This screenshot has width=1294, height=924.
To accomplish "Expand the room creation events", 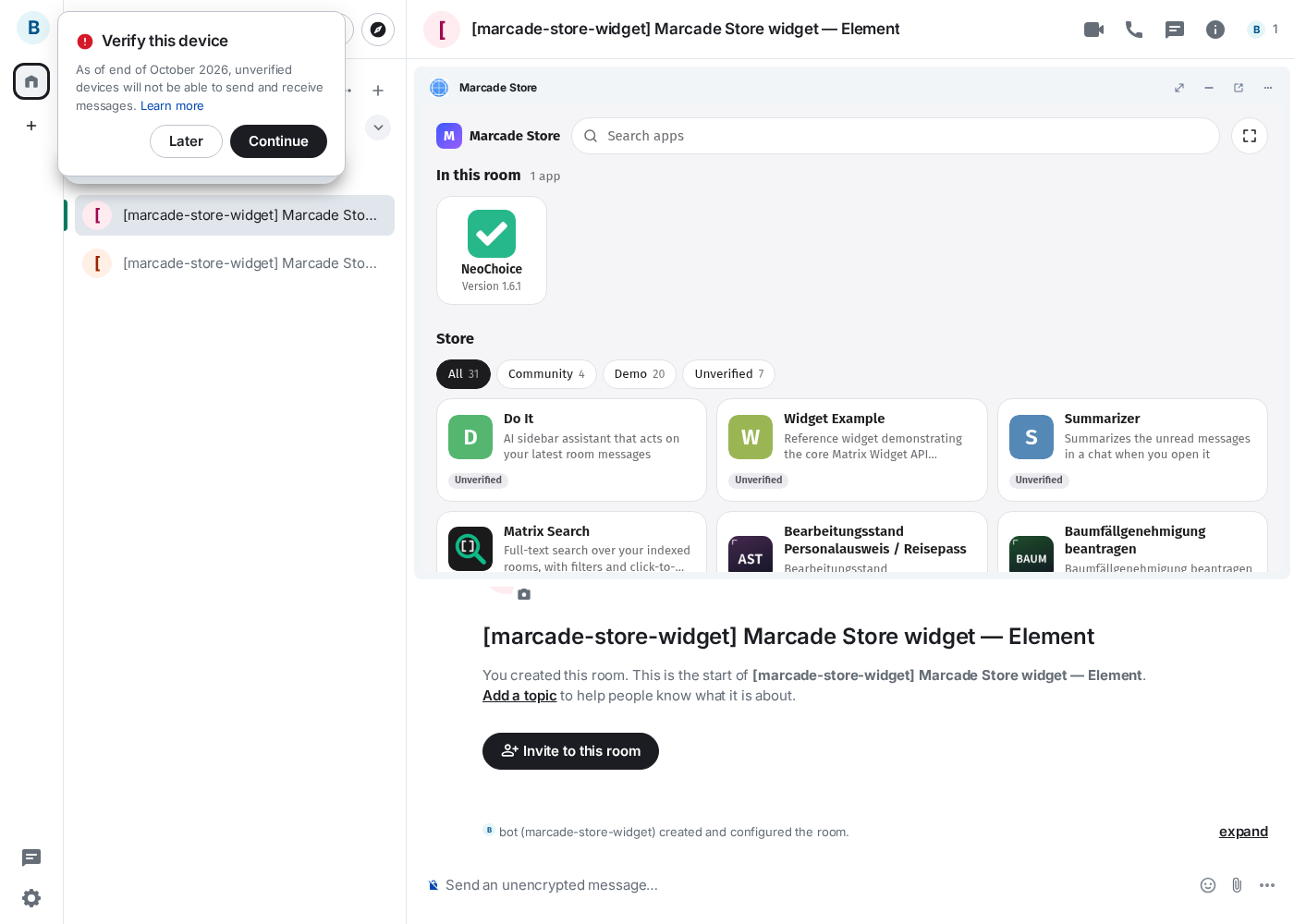I will (1243, 832).
